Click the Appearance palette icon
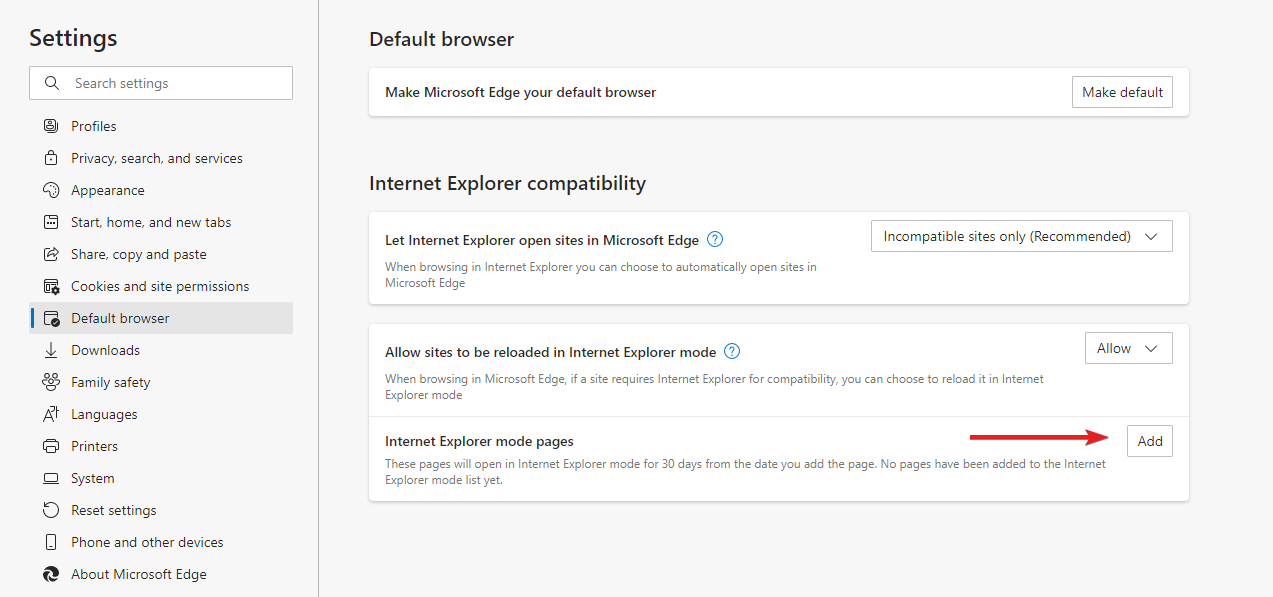Viewport: 1273px width, 597px height. click(51, 190)
